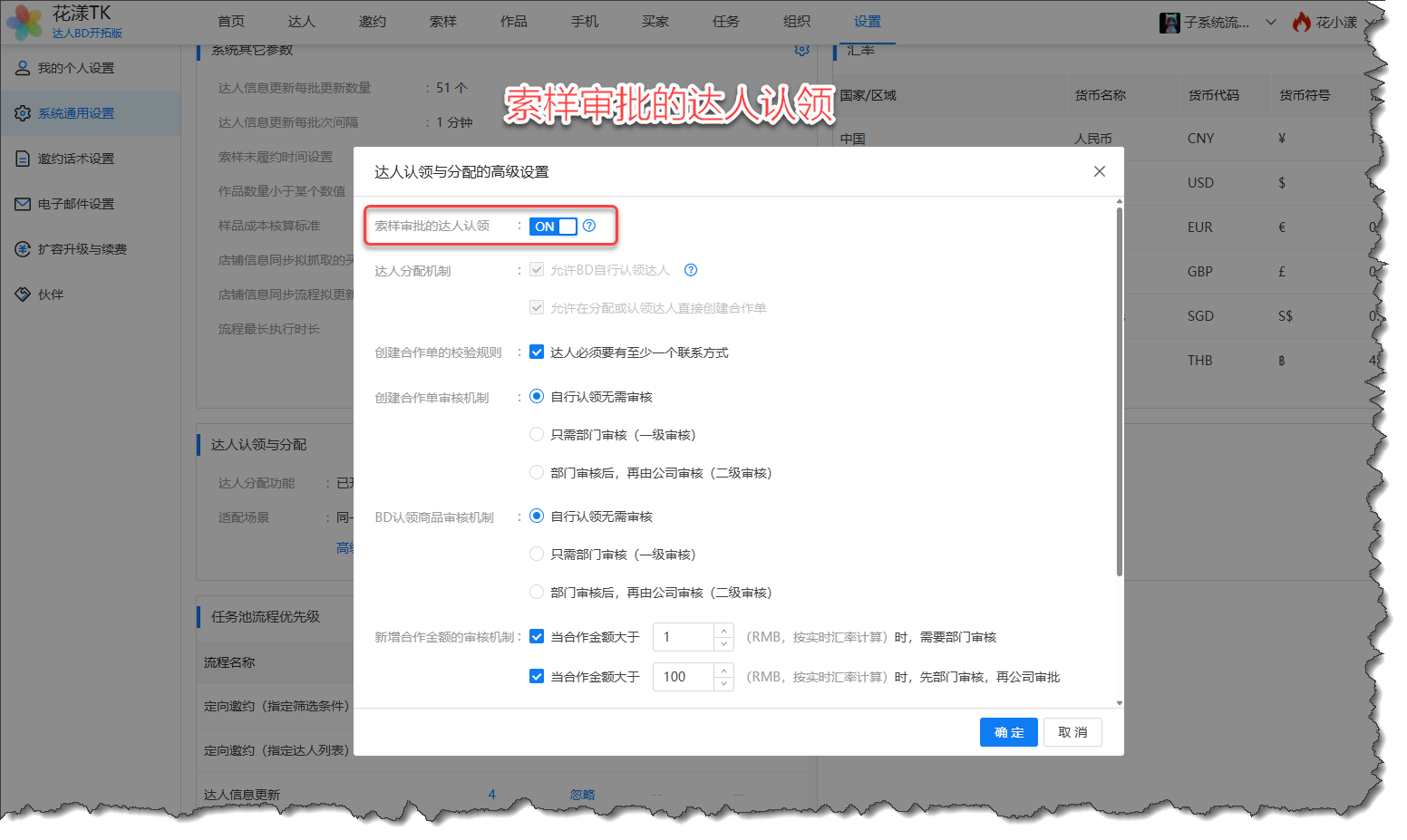
Task: Switch to the 达人 top menu
Action: click(301, 22)
